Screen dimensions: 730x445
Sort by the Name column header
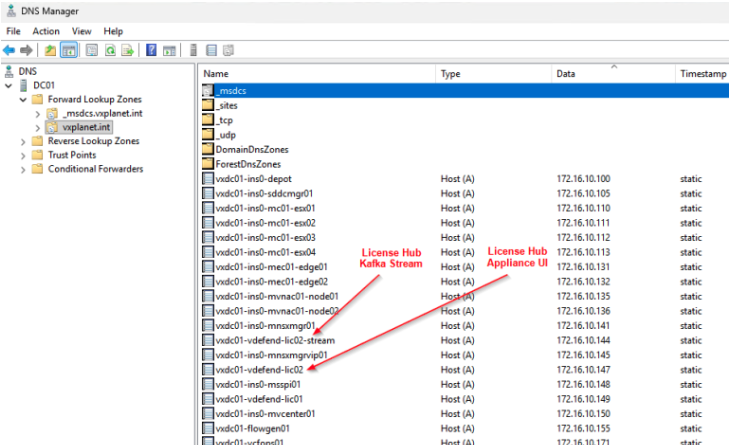click(x=317, y=74)
